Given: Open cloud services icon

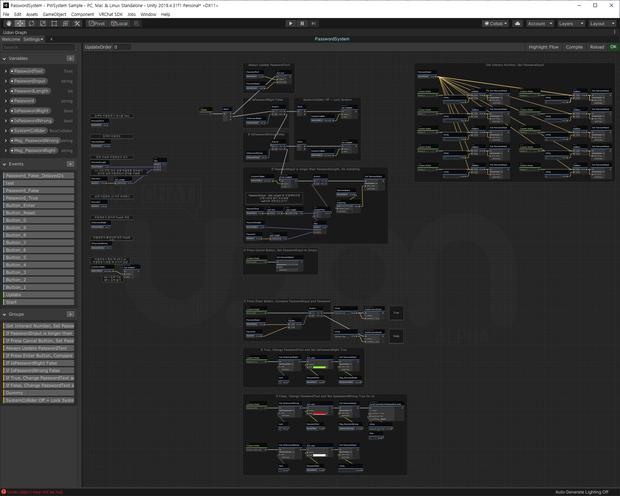Looking at the screenshot, I should point(517,23).
